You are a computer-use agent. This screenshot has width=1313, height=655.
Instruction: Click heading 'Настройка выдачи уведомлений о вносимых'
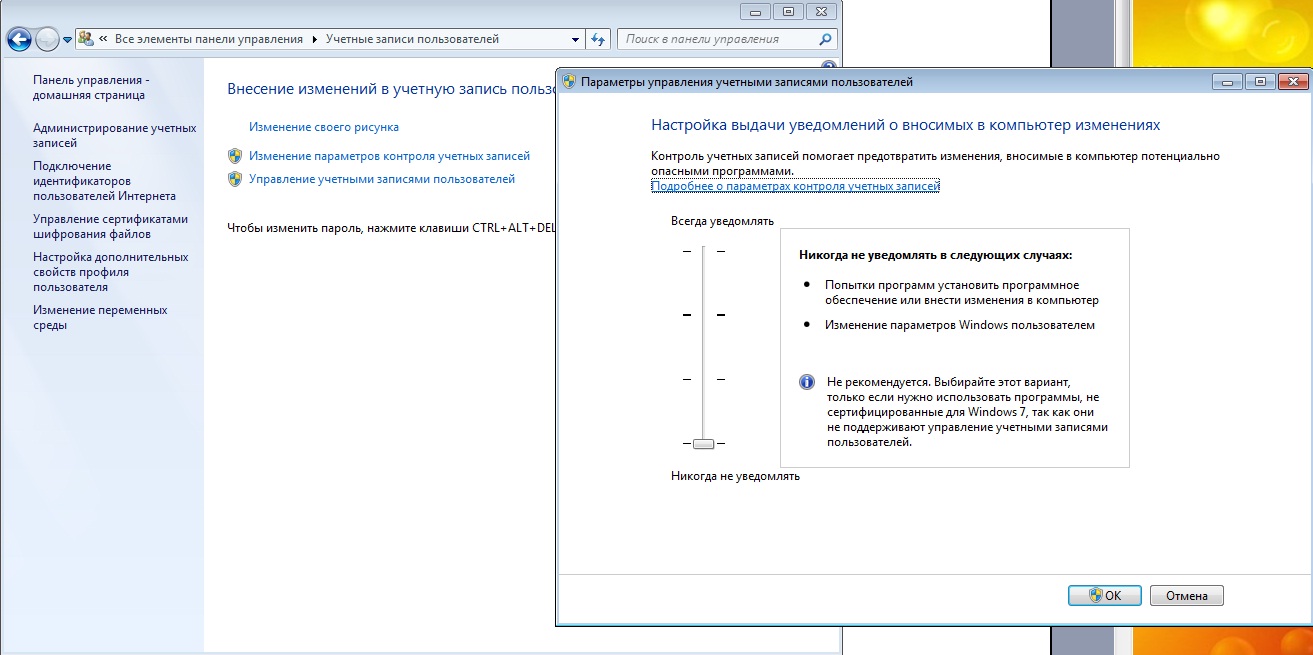tap(906, 126)
